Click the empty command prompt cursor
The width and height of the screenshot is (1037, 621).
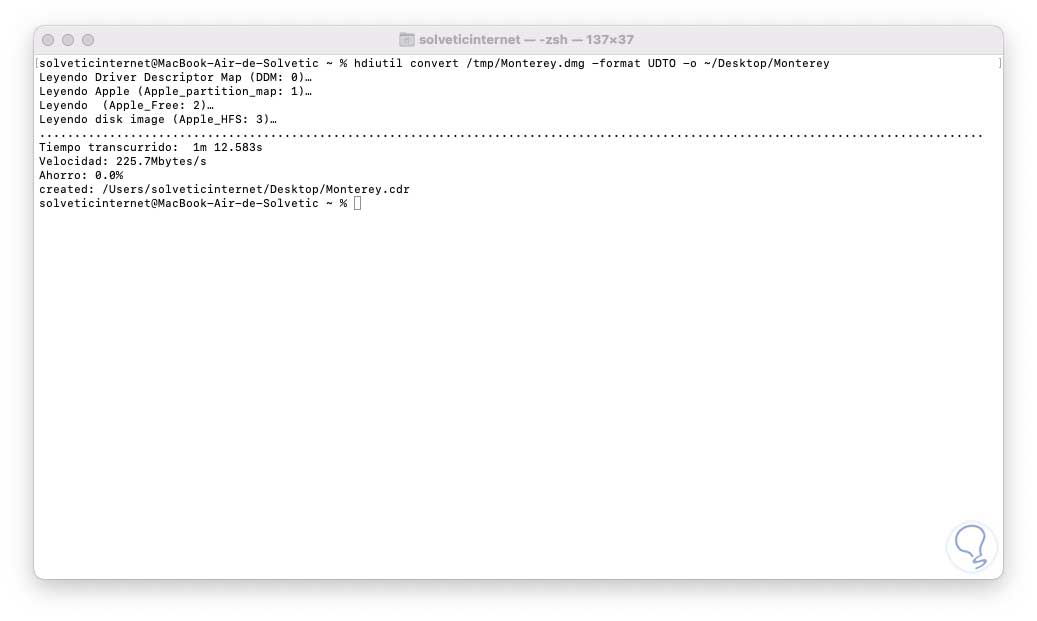(358, 203)
